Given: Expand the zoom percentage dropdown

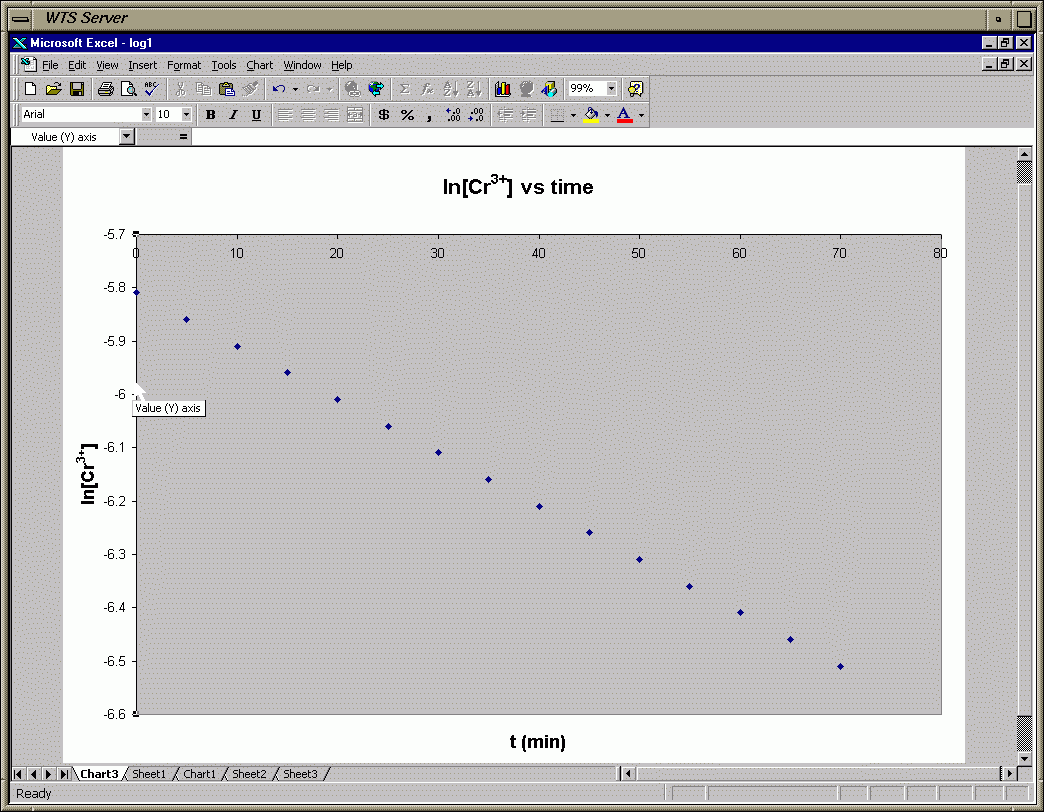Looking at the screenshot, I should click(x=611, y=89).
